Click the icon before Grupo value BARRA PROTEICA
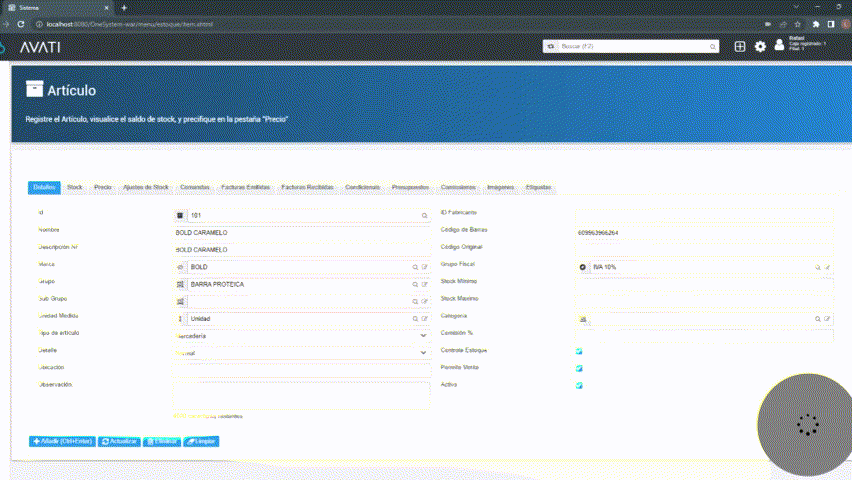 180,284
